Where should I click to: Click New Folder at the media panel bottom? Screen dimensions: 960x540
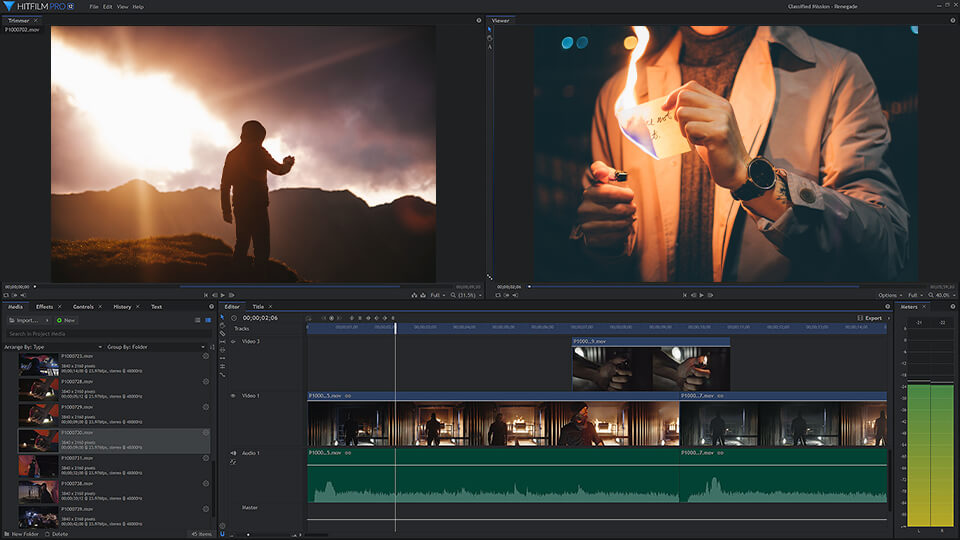point(21,534)
